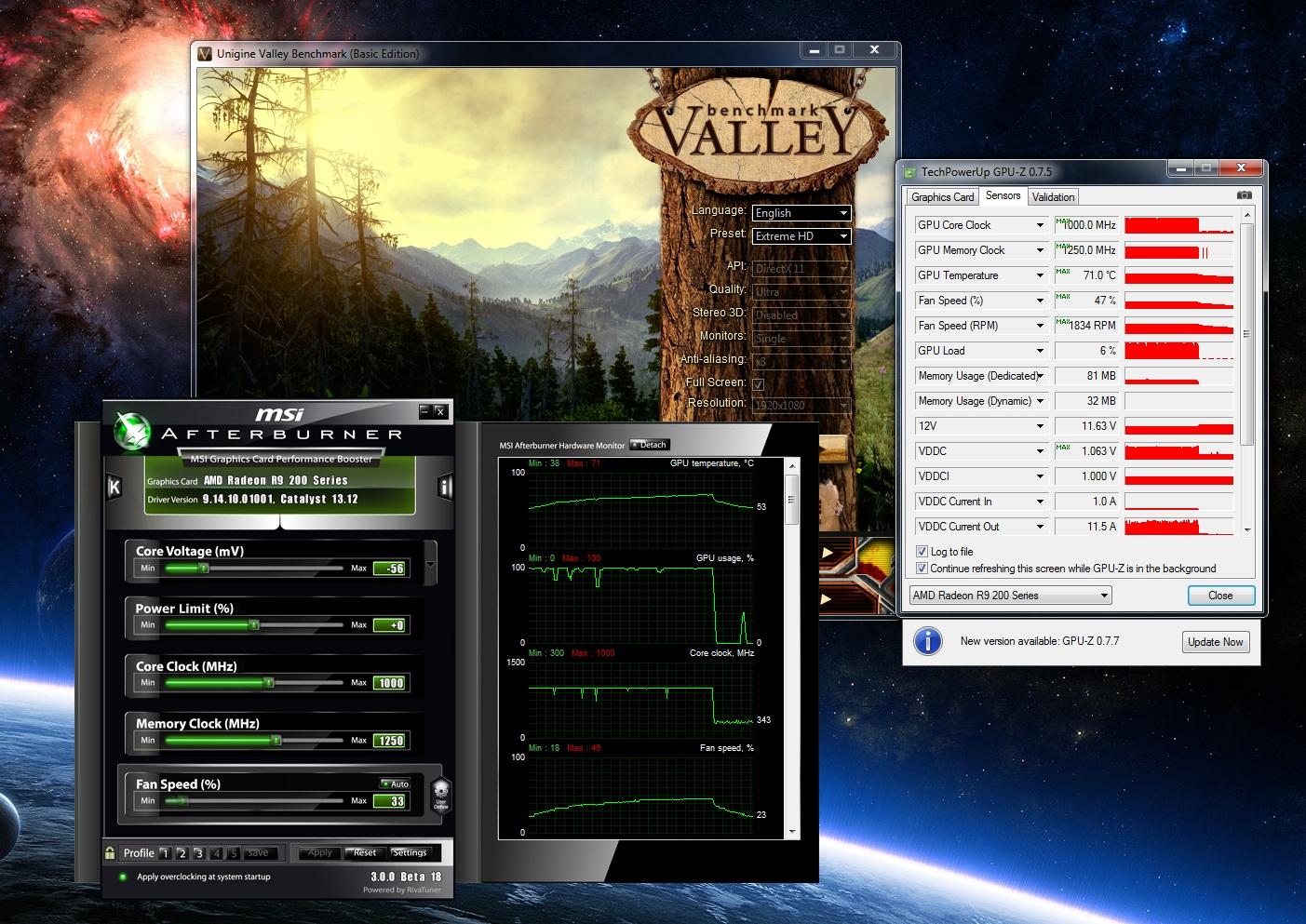
Task: Minimize the MSI Afterburner window
Action: (424, 410)
